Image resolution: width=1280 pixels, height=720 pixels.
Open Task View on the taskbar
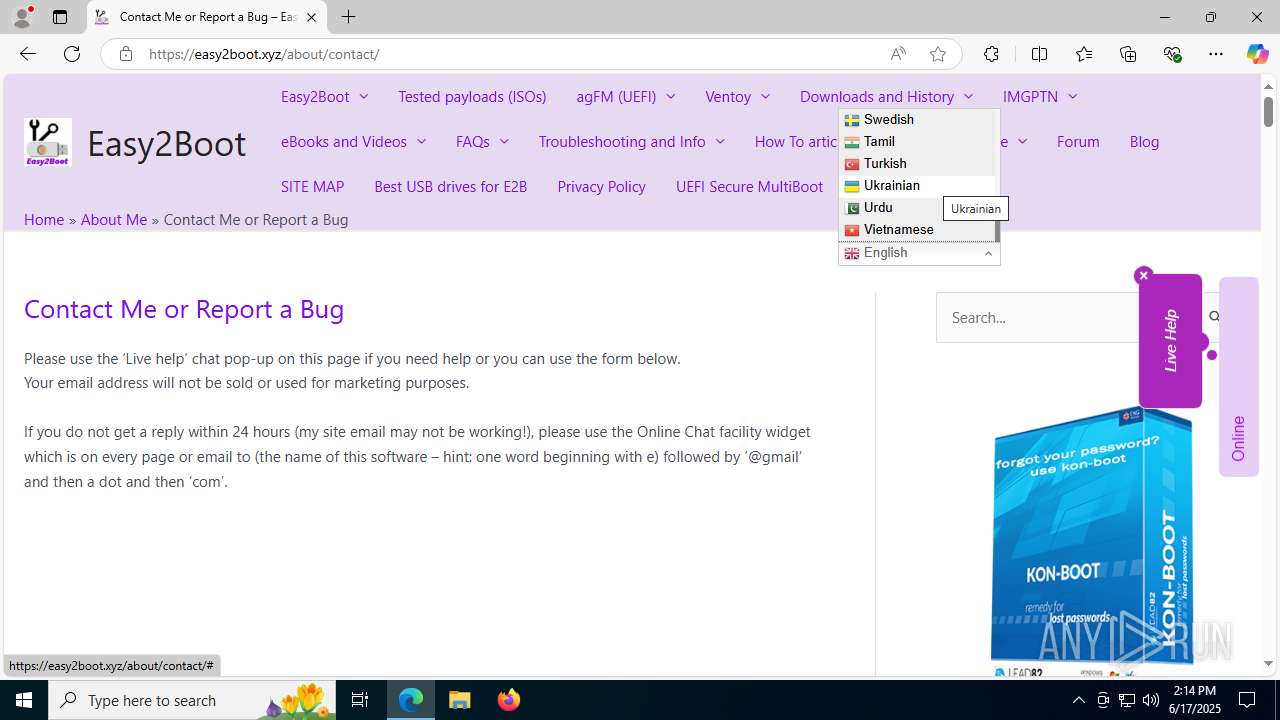(360, 700)
